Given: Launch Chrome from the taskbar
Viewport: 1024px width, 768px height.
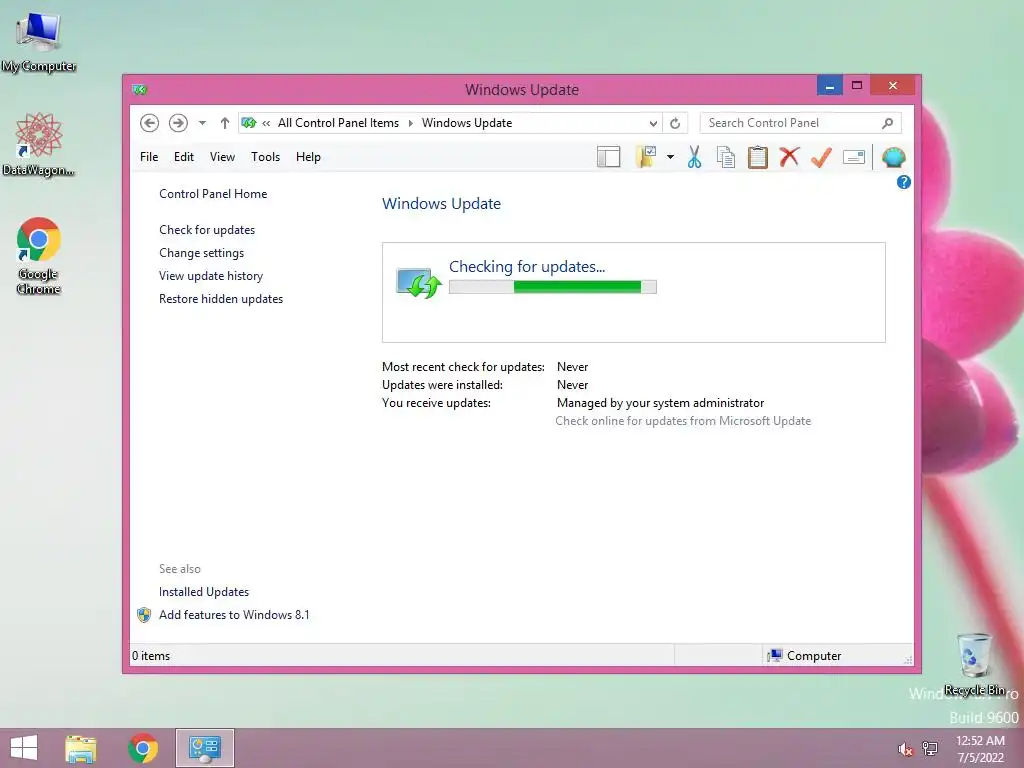Looking at the screenshot, I should coord(143,748).
